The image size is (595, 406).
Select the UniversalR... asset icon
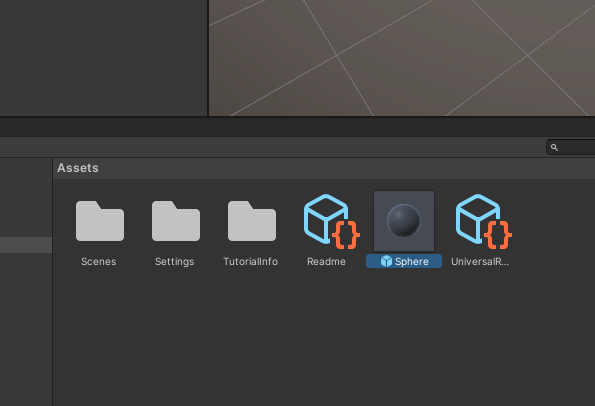(483, 221)
